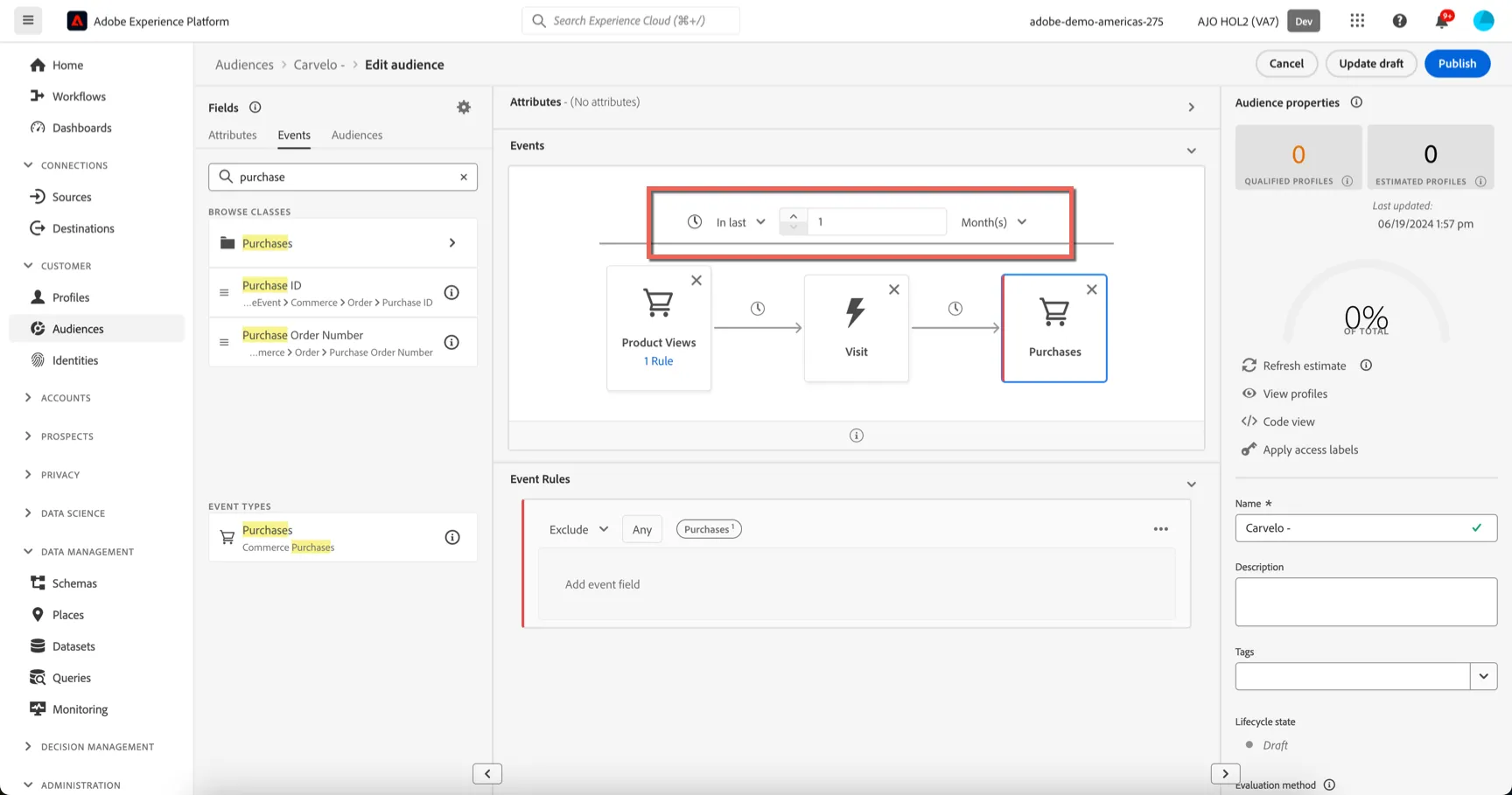This screenshot has width=1512, height=795.
Task: Switch to the Attributes tab
Action: 233,136
